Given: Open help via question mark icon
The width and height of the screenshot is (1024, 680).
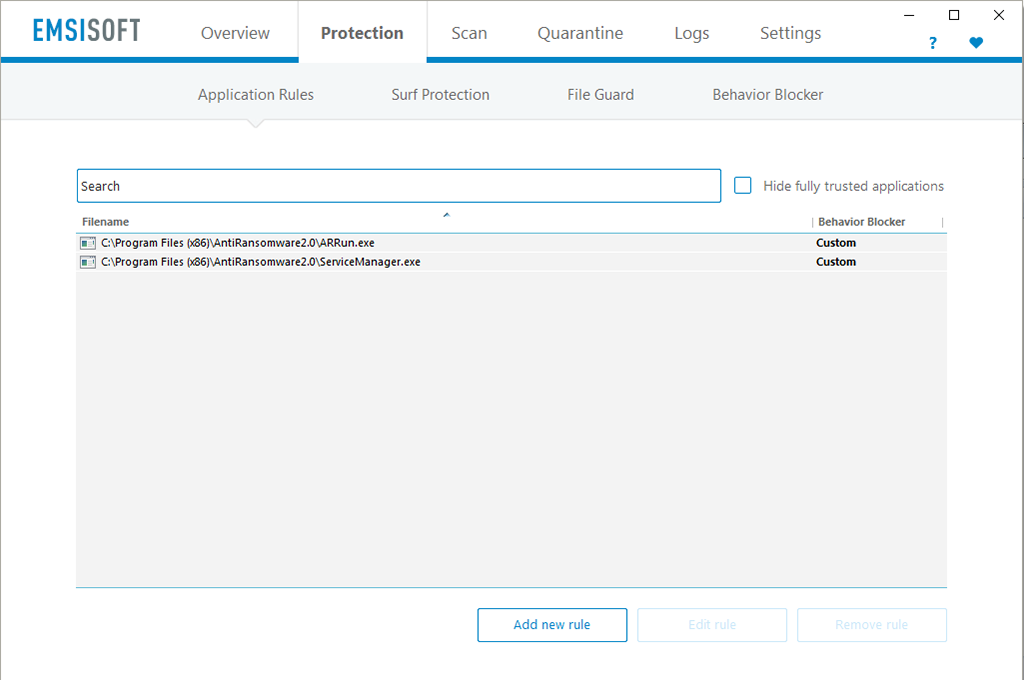Looking at the screenshot, I should point(932,43).
